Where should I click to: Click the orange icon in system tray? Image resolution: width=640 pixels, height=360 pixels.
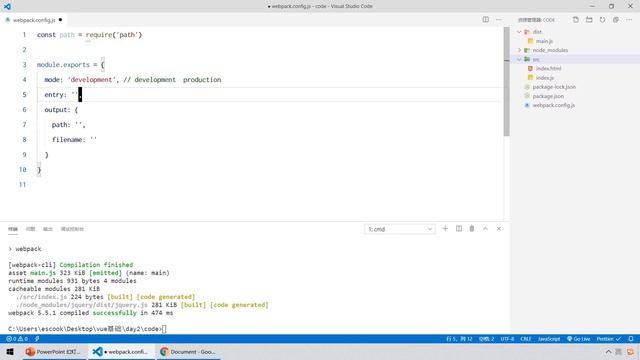(631, 352)
